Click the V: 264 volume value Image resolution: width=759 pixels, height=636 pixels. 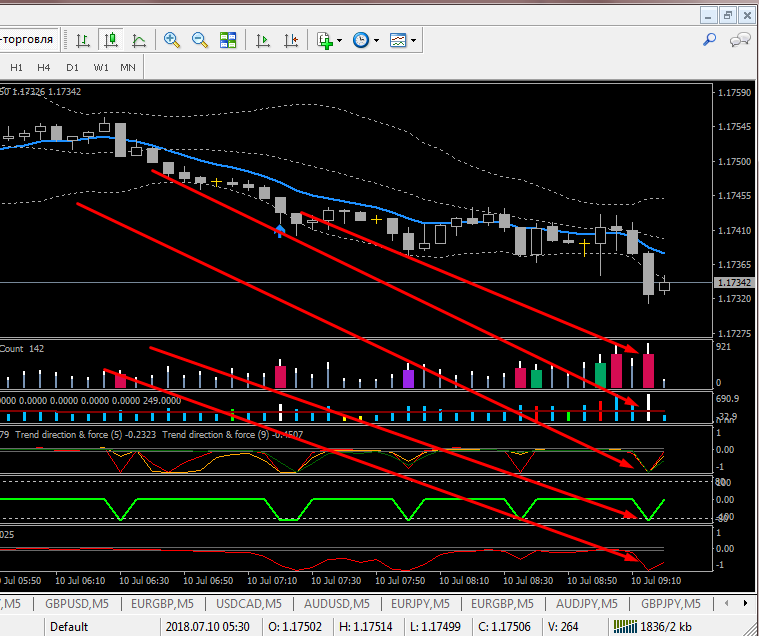pyautogui.click(x=563, y=627)
